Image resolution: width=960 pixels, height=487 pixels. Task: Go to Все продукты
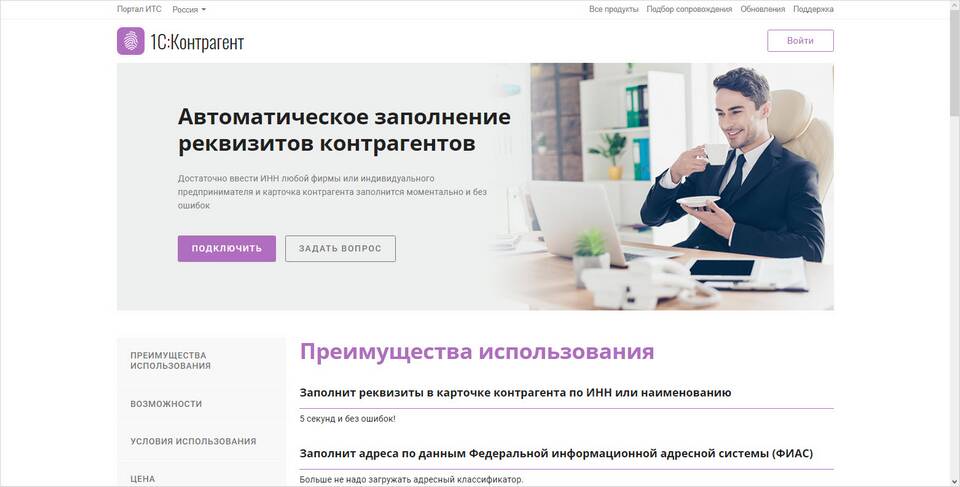(x=613, y=9)
